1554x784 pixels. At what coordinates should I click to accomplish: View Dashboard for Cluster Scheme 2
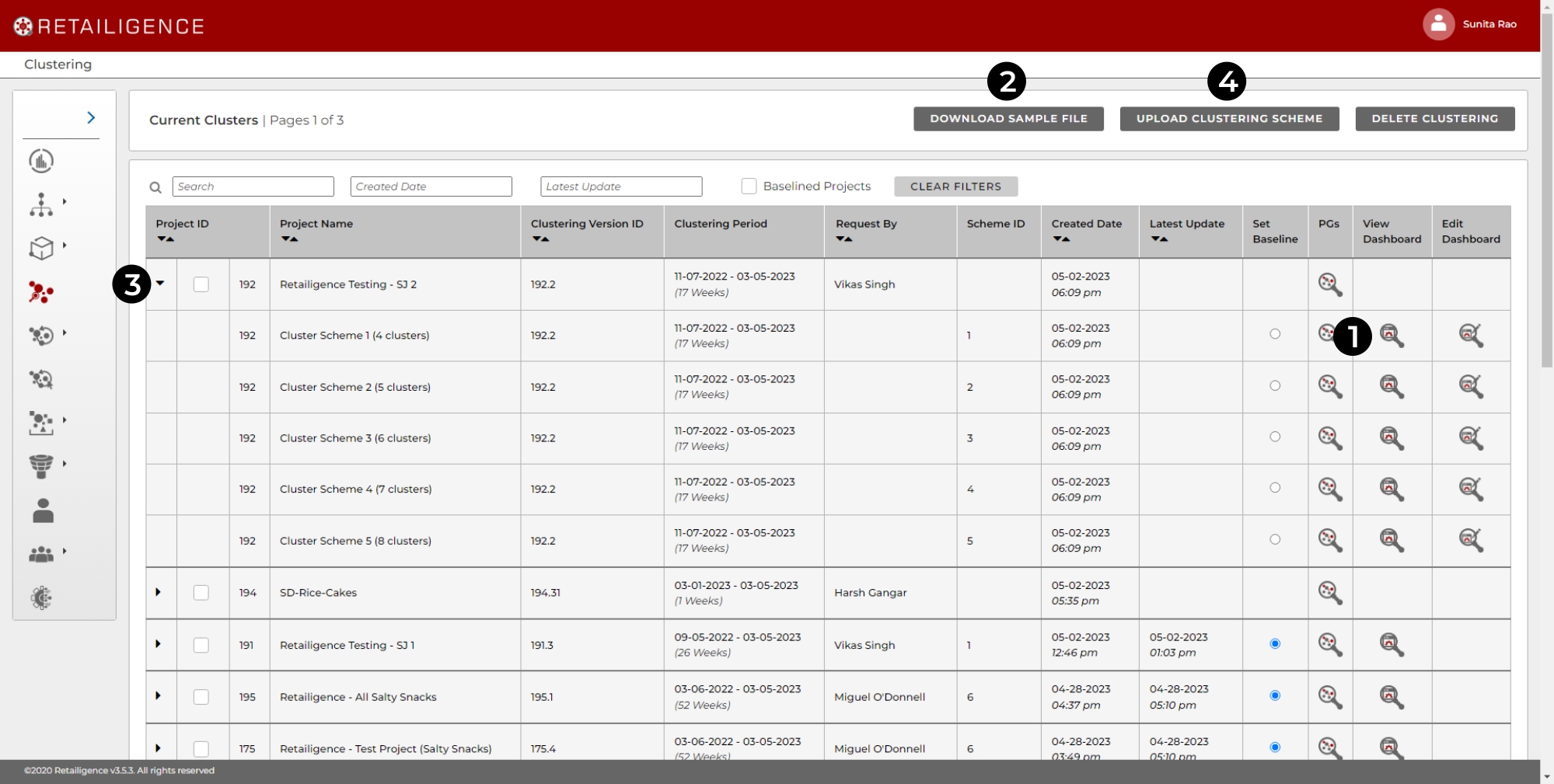tap(1391, 386)
